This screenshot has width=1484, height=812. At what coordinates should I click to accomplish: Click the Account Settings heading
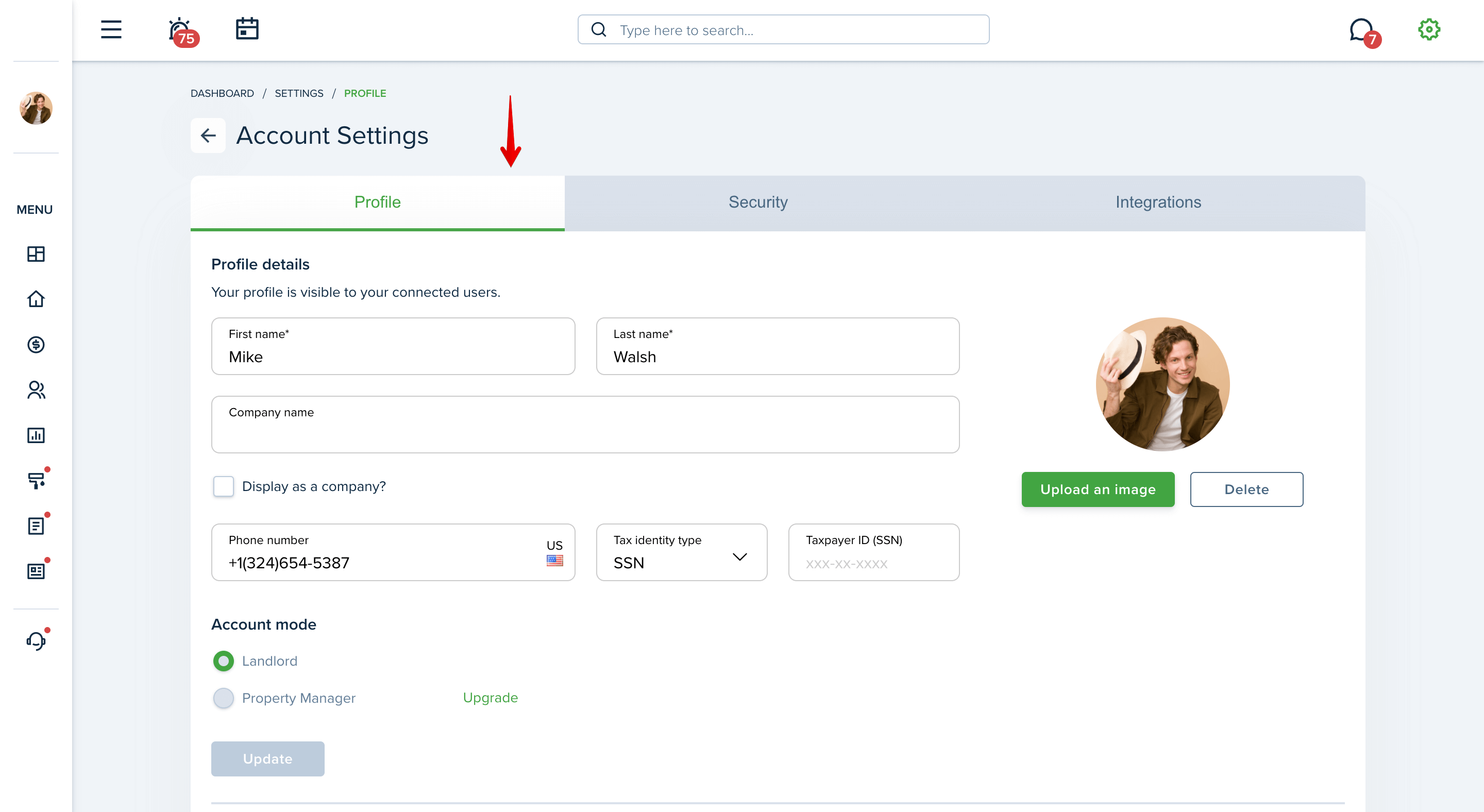[x=332, y=136]
